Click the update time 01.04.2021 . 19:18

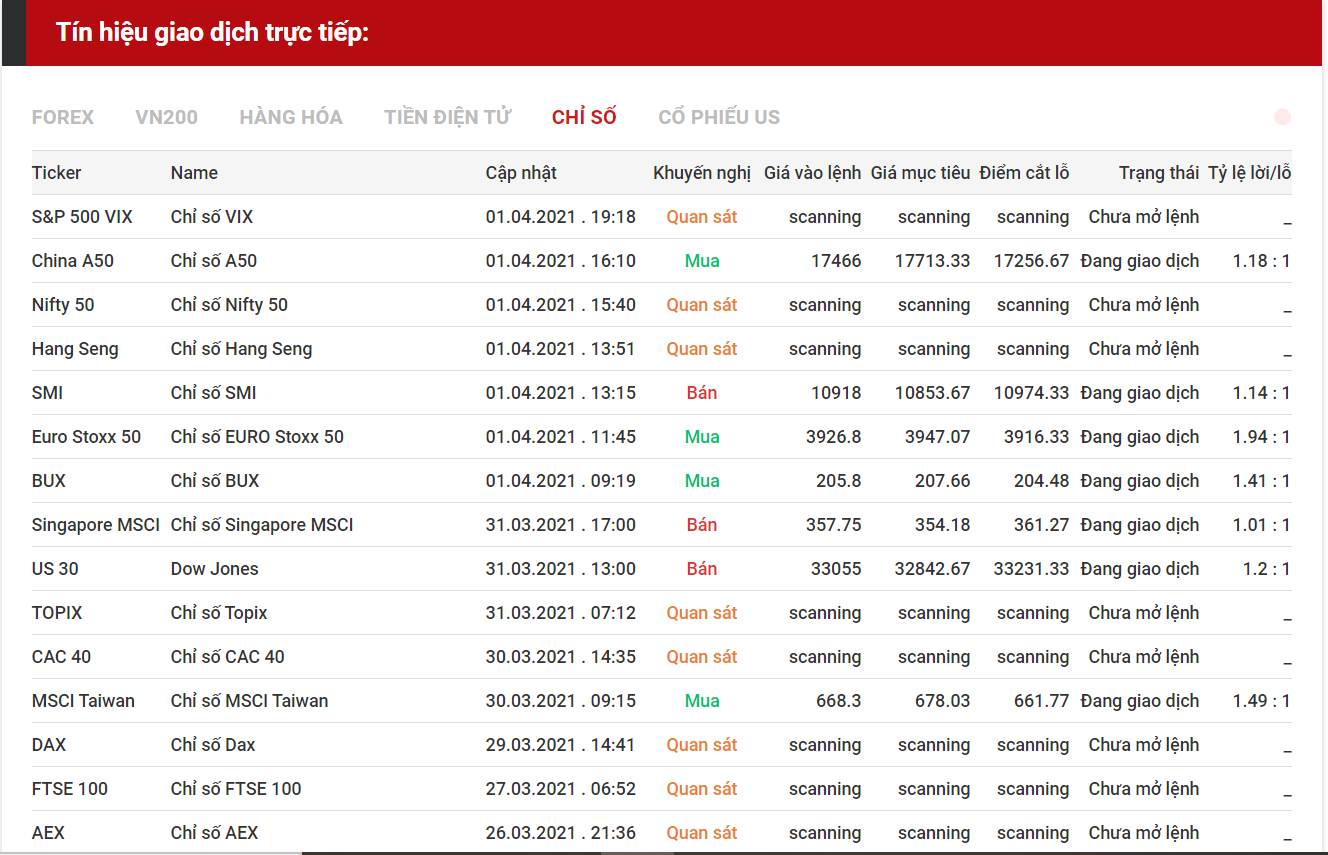click(x=561, y=217)
